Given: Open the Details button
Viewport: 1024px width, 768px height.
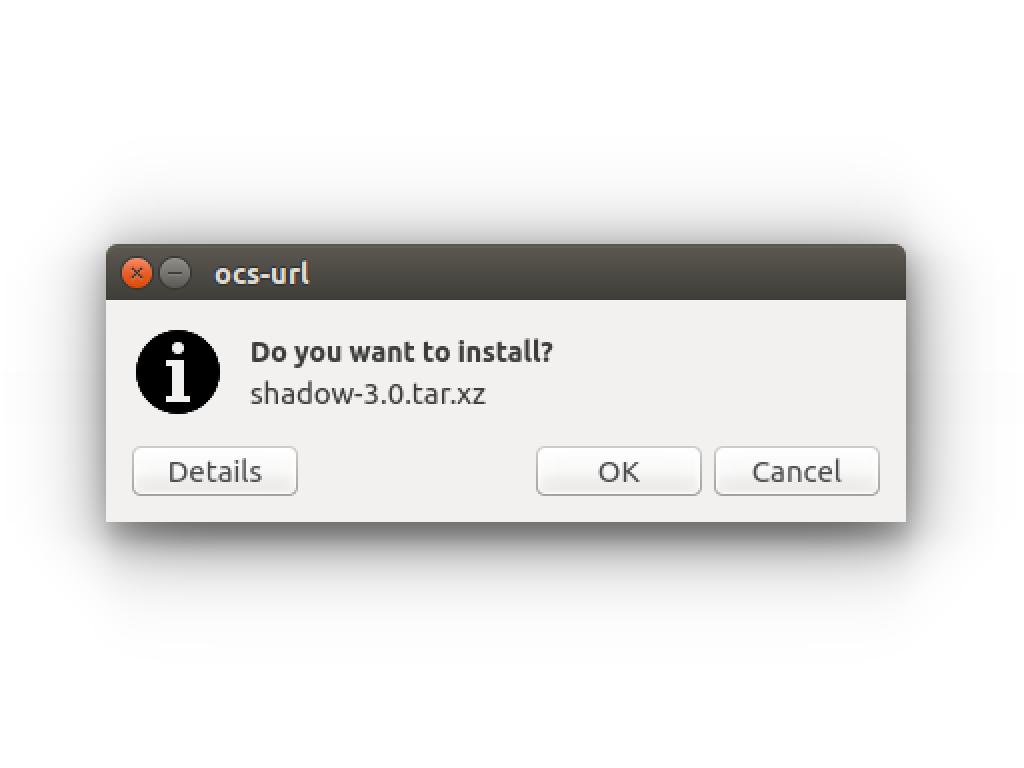Looking at the screenshot, I should pyautogui.click(x=215, y=471).
